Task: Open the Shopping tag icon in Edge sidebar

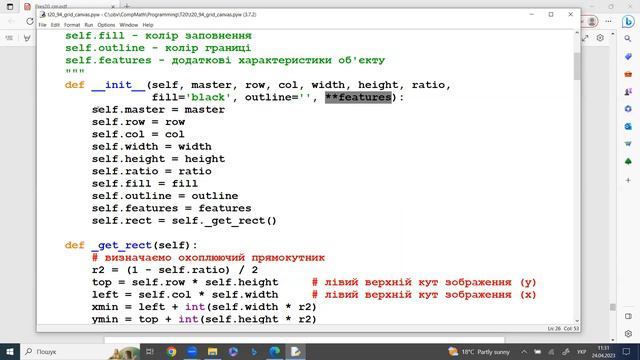Action: click(x=628, y=57)
